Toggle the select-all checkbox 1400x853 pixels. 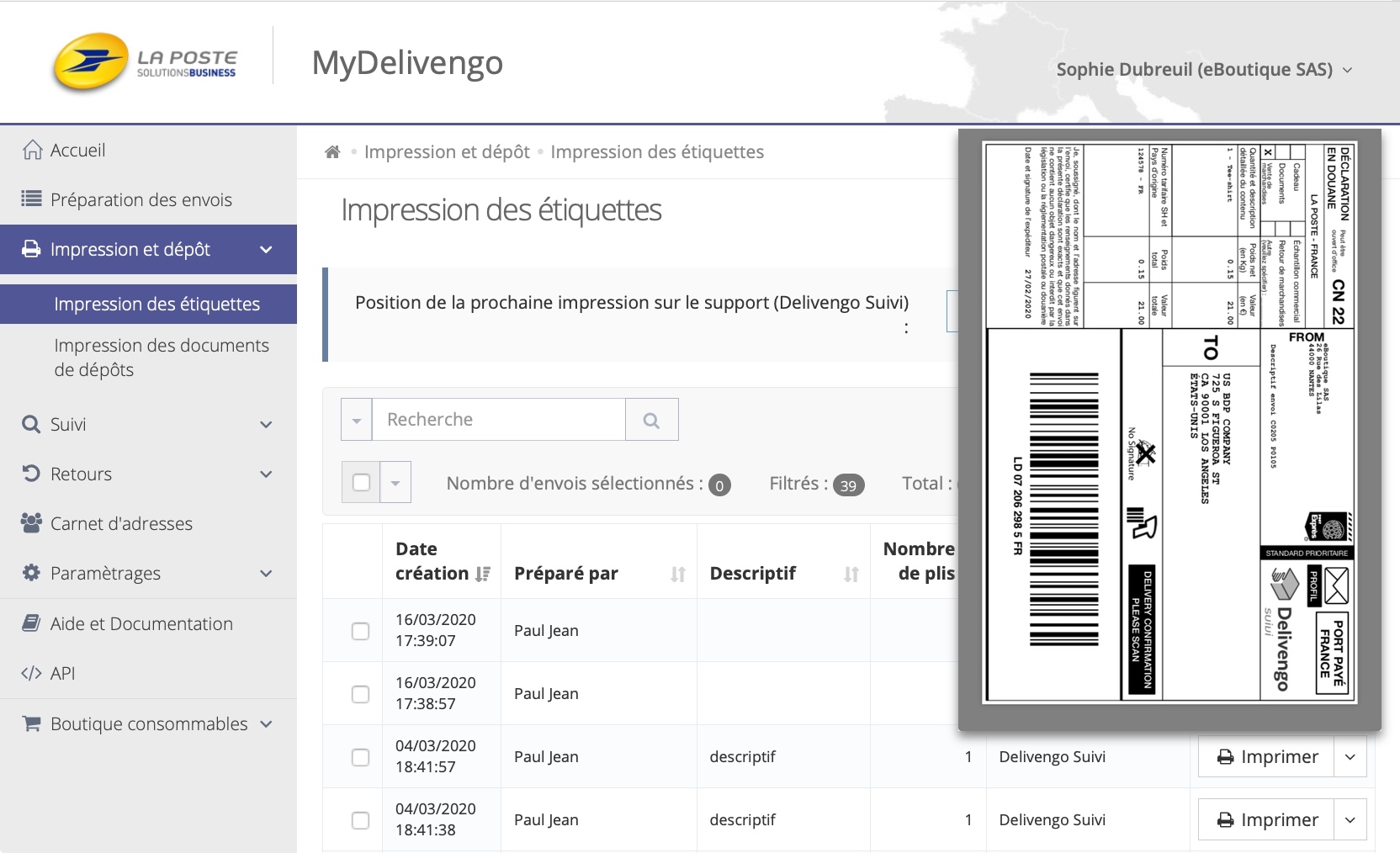(x=361, y=482)
